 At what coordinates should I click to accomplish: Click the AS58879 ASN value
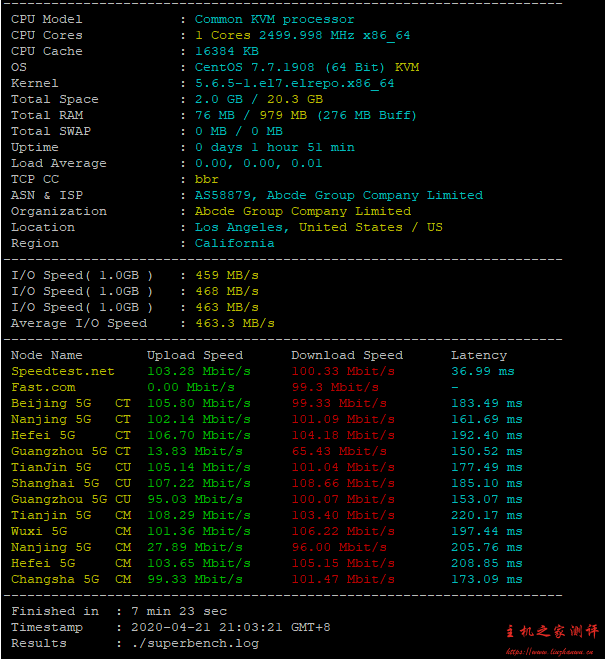coord(223,195)
